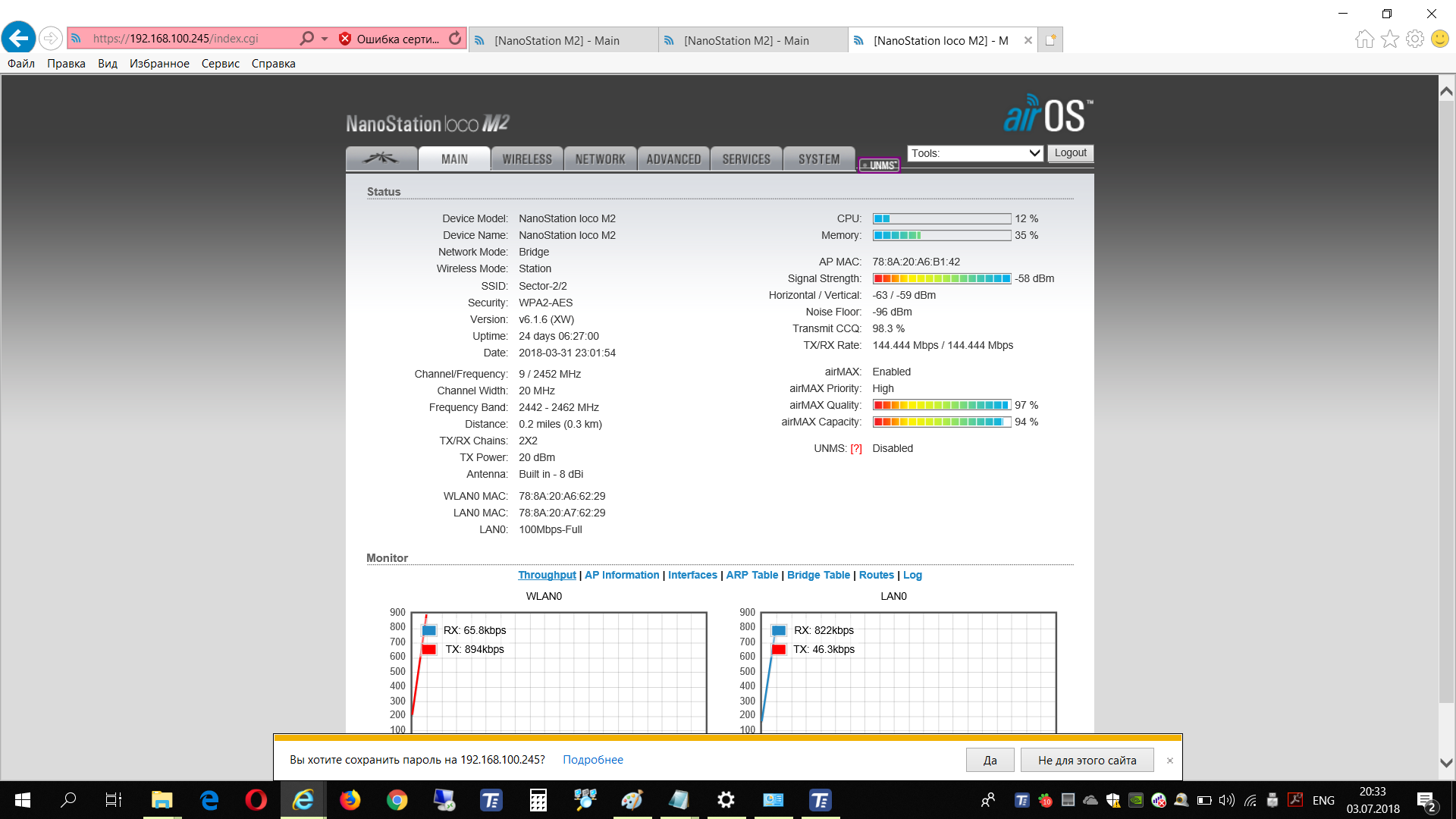Screen dimensions: 1456x819
Task: Click Да to save password
Action: pos(990,760)
